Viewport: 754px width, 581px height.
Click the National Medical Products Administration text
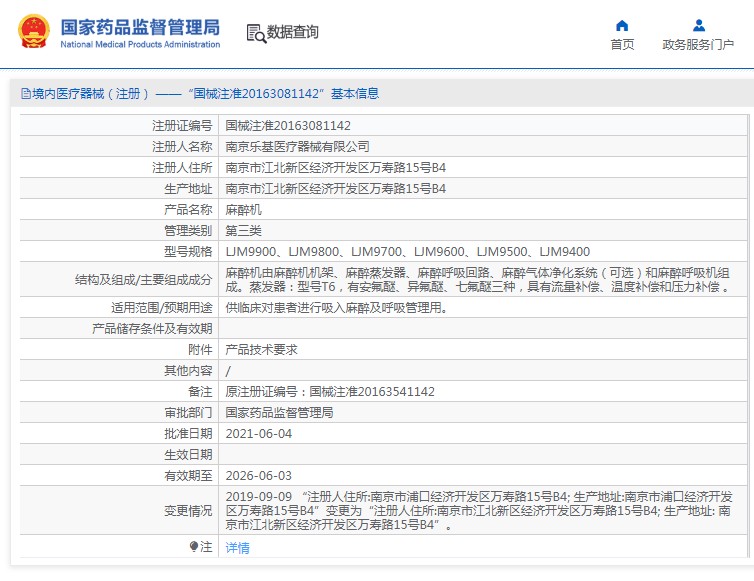[x=140, y=45]
